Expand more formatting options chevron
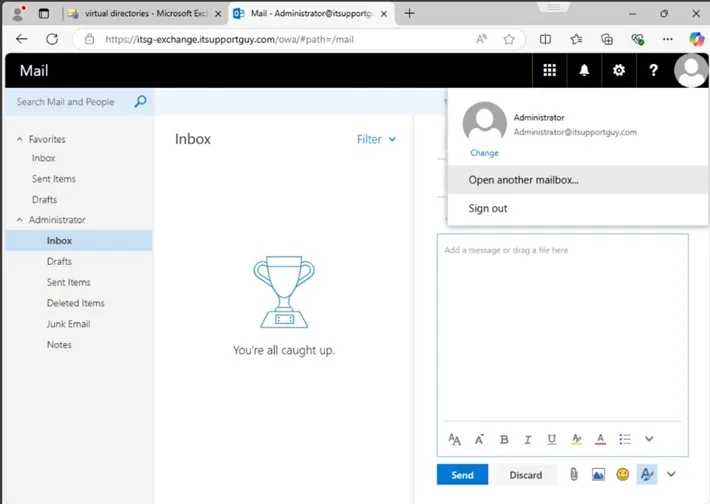710x504 pixels. pyautogui.click(x=649, y=439)
